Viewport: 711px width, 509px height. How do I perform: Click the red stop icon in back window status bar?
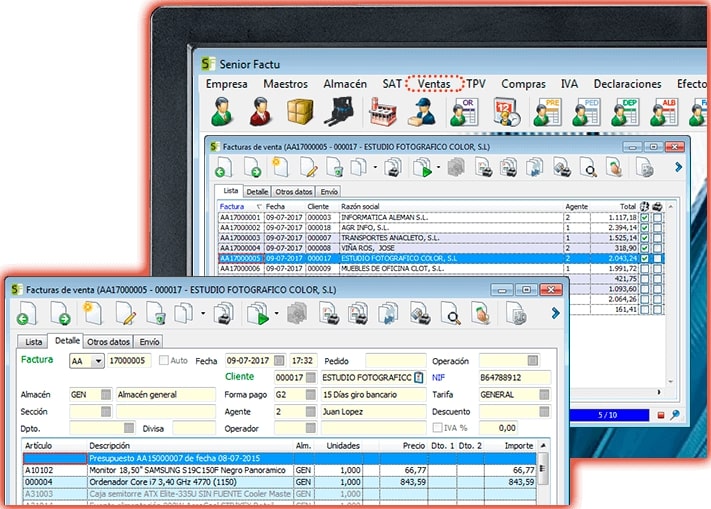click(661, 415)
